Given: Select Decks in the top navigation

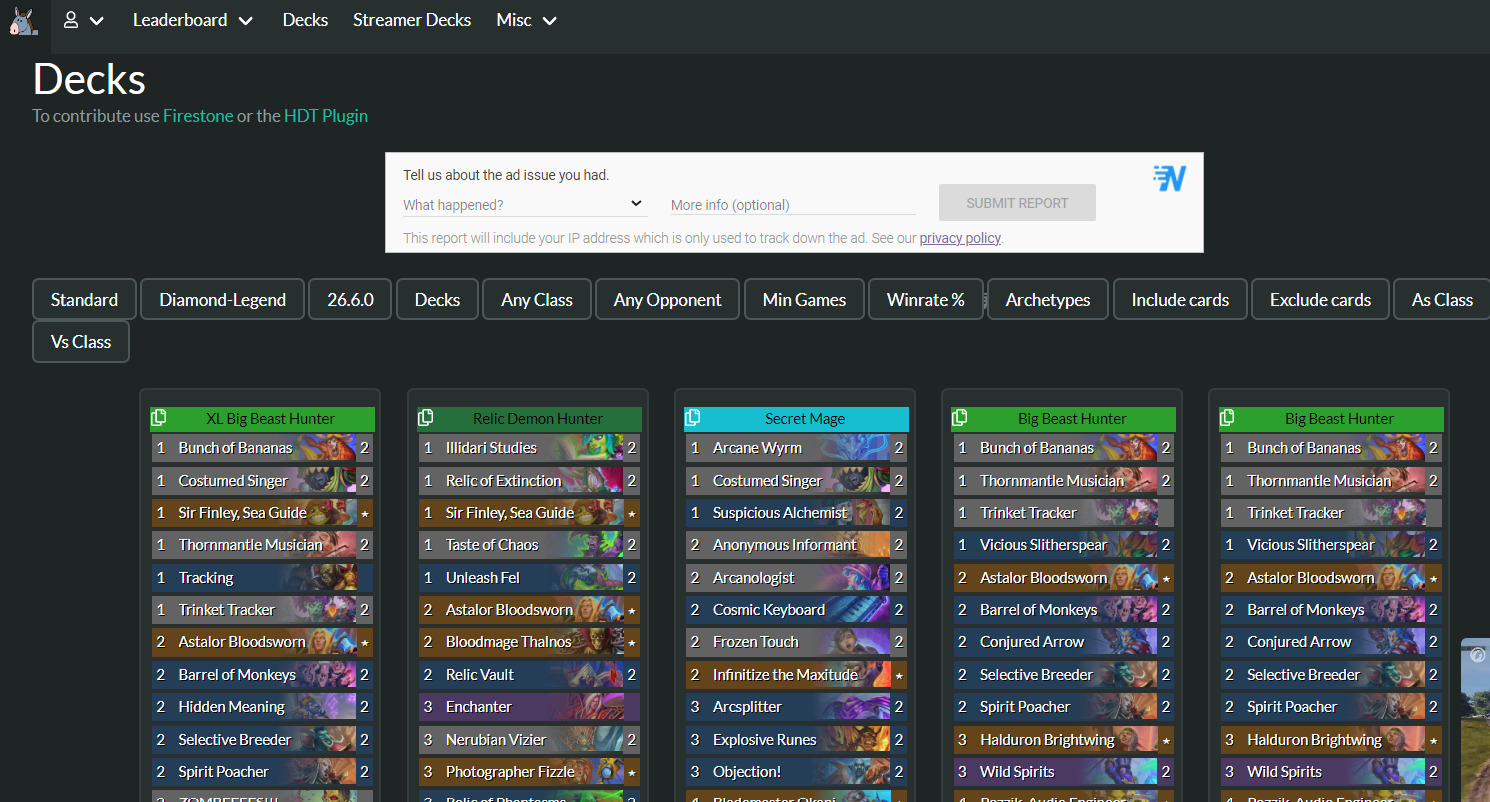Looking at the screenshot, I should (x=305, y=20).
